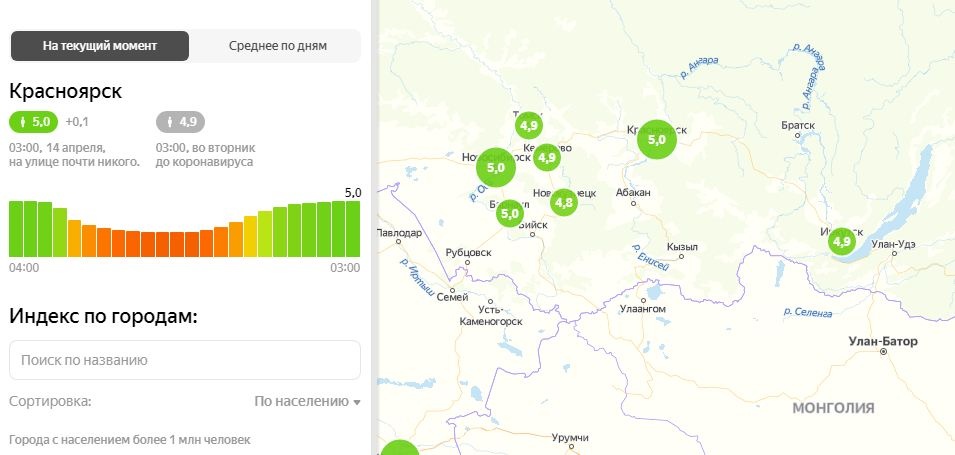The height and width of the screenshot is (455, 955).
Task: Click the first chart bar at 04:00
Action: 16,228
